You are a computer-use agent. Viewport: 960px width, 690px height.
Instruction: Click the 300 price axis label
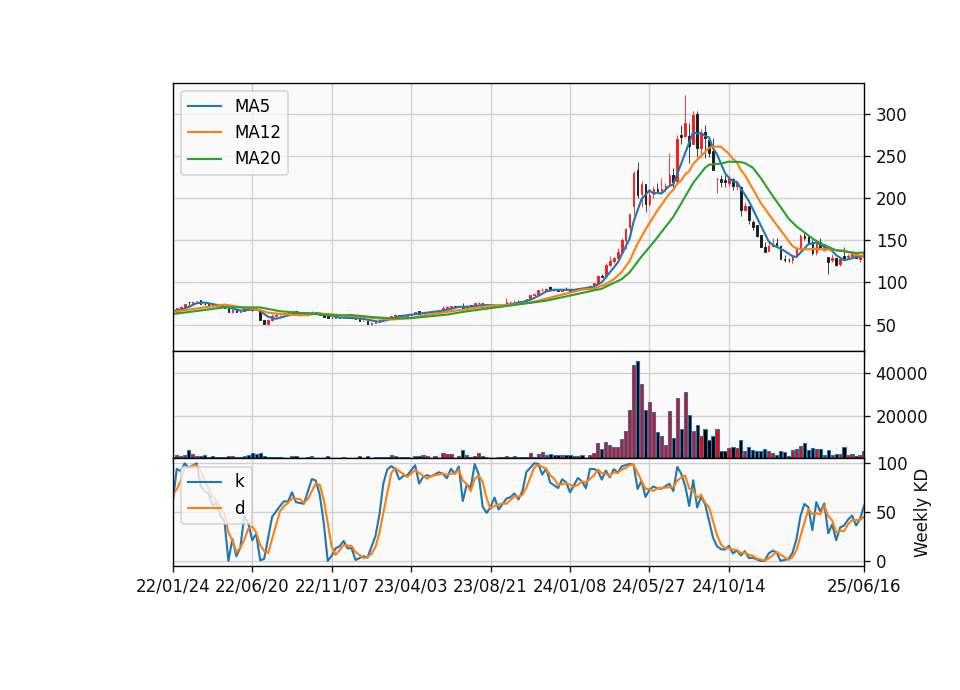click(x=891, y=115)
